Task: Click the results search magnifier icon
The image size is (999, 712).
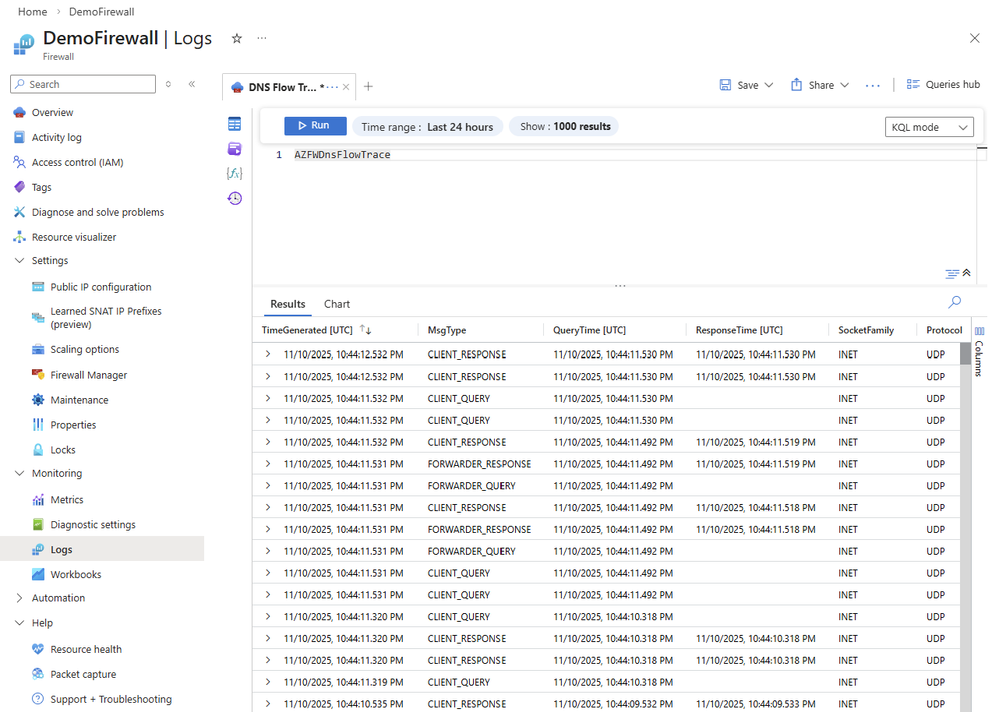Action: click(x=954, y=302)
